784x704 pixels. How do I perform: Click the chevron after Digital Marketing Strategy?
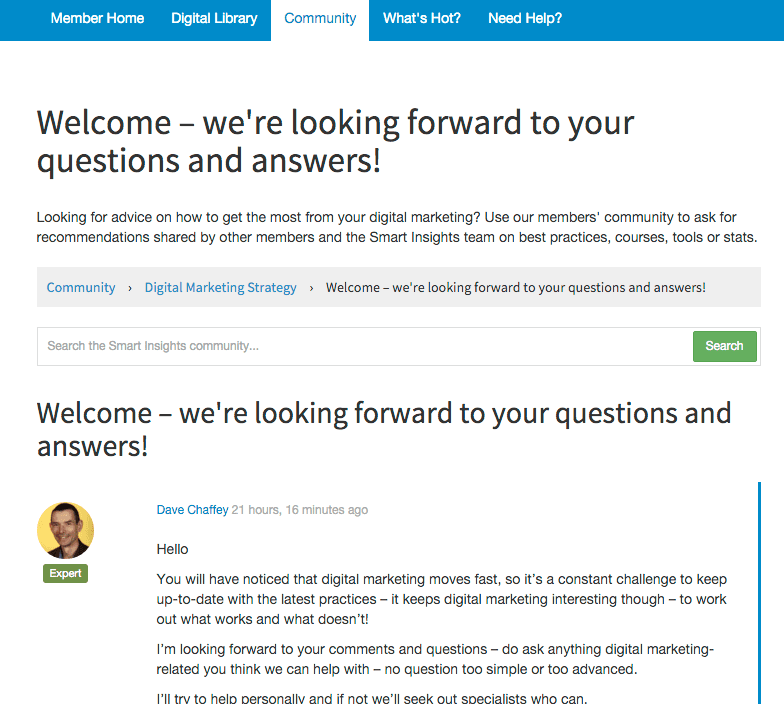click(312, 288)
